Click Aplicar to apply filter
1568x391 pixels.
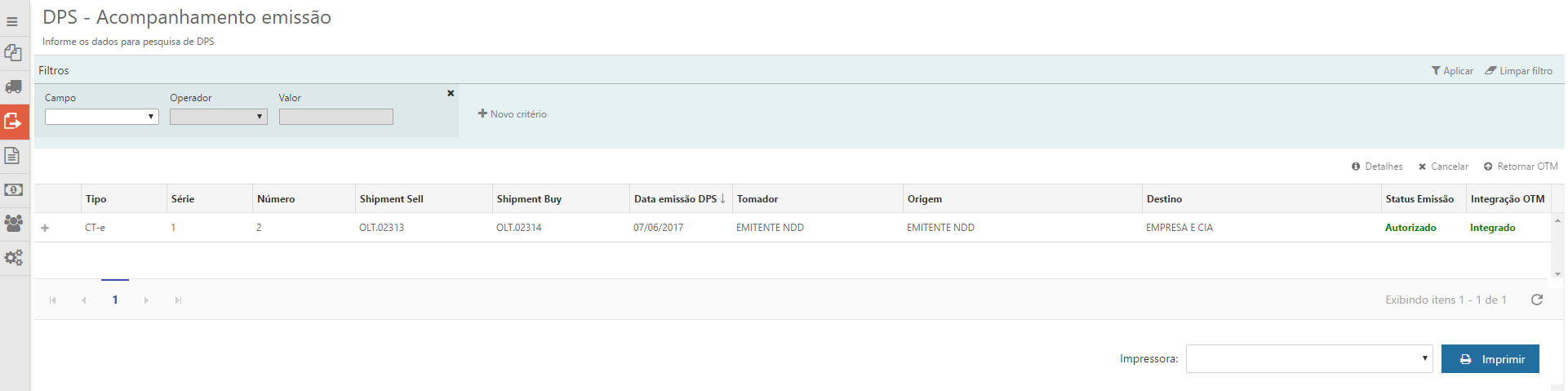pos(1452,71)
